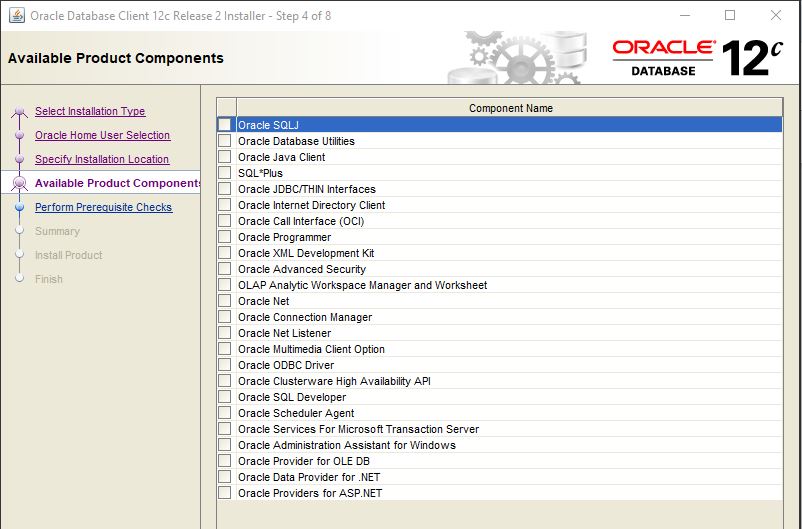This screenshot has height=529, width=802.
Task: Select the SQL*Plus row text
Action: point(260,173)
